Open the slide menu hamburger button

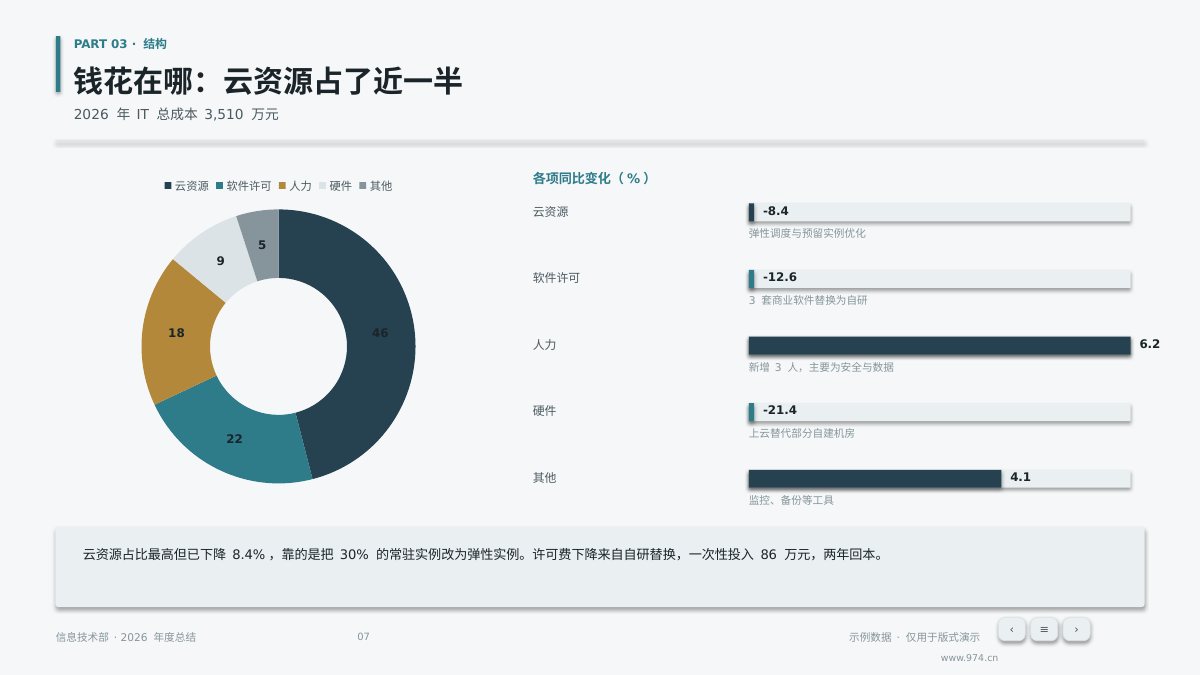pyautogui.click(x=1044, y=629)
